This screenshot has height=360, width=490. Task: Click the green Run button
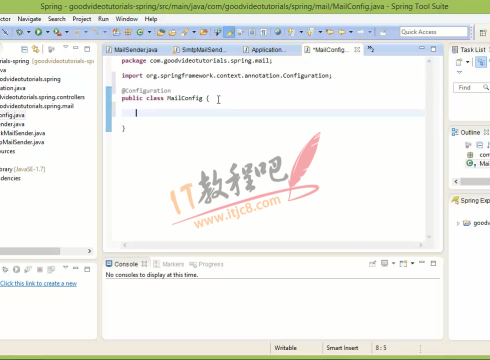point(38,32)
